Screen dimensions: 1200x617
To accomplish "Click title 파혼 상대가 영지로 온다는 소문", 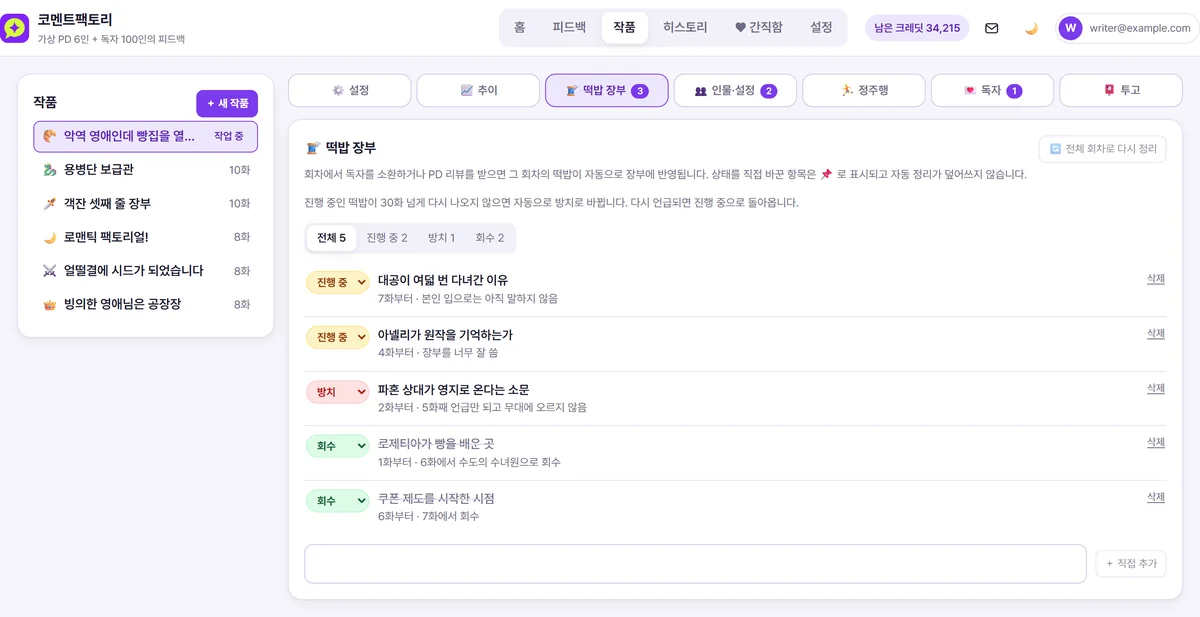I will click(x=454, y=389).
